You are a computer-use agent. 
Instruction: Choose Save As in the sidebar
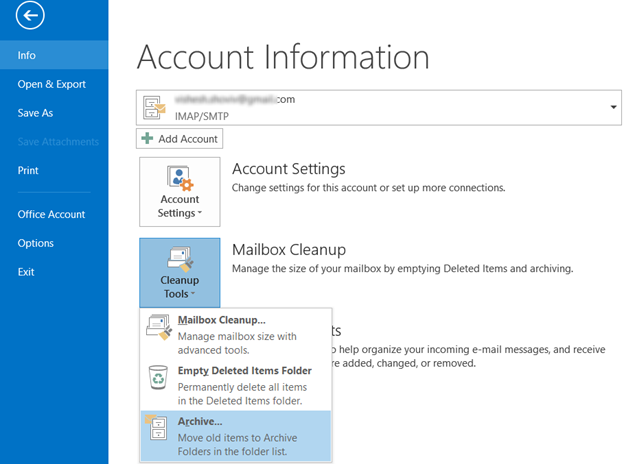tap(35, 113)
